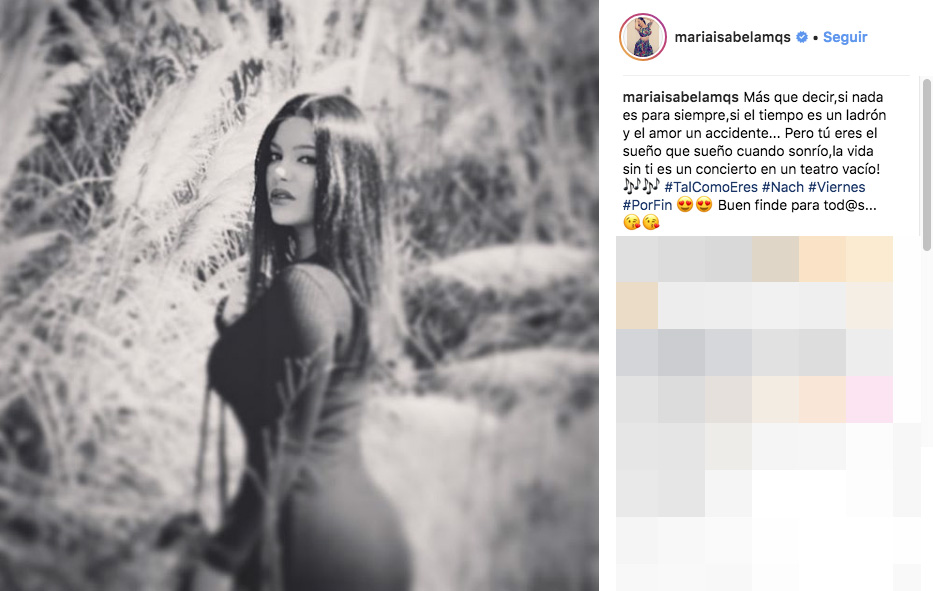933x591 pixels.
Task: Open the #Viernes hashtag
Action: click(837, 187)
